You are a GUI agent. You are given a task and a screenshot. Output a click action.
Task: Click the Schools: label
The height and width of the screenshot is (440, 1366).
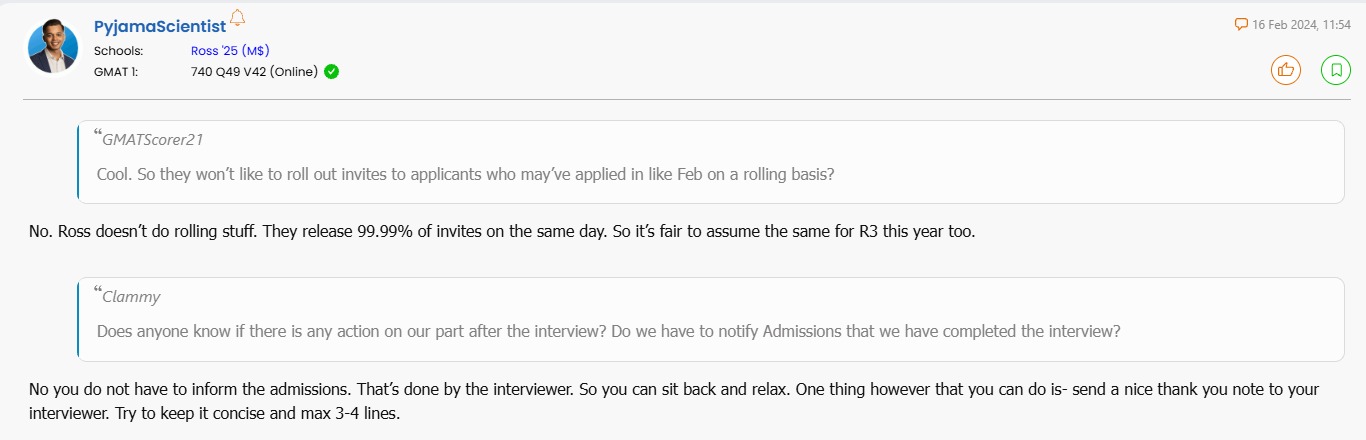[x=118, y=51]
